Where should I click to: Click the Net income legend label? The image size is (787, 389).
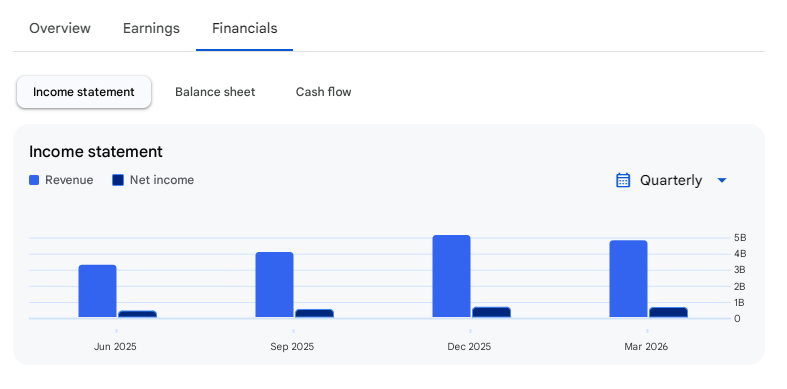[162, 180]
